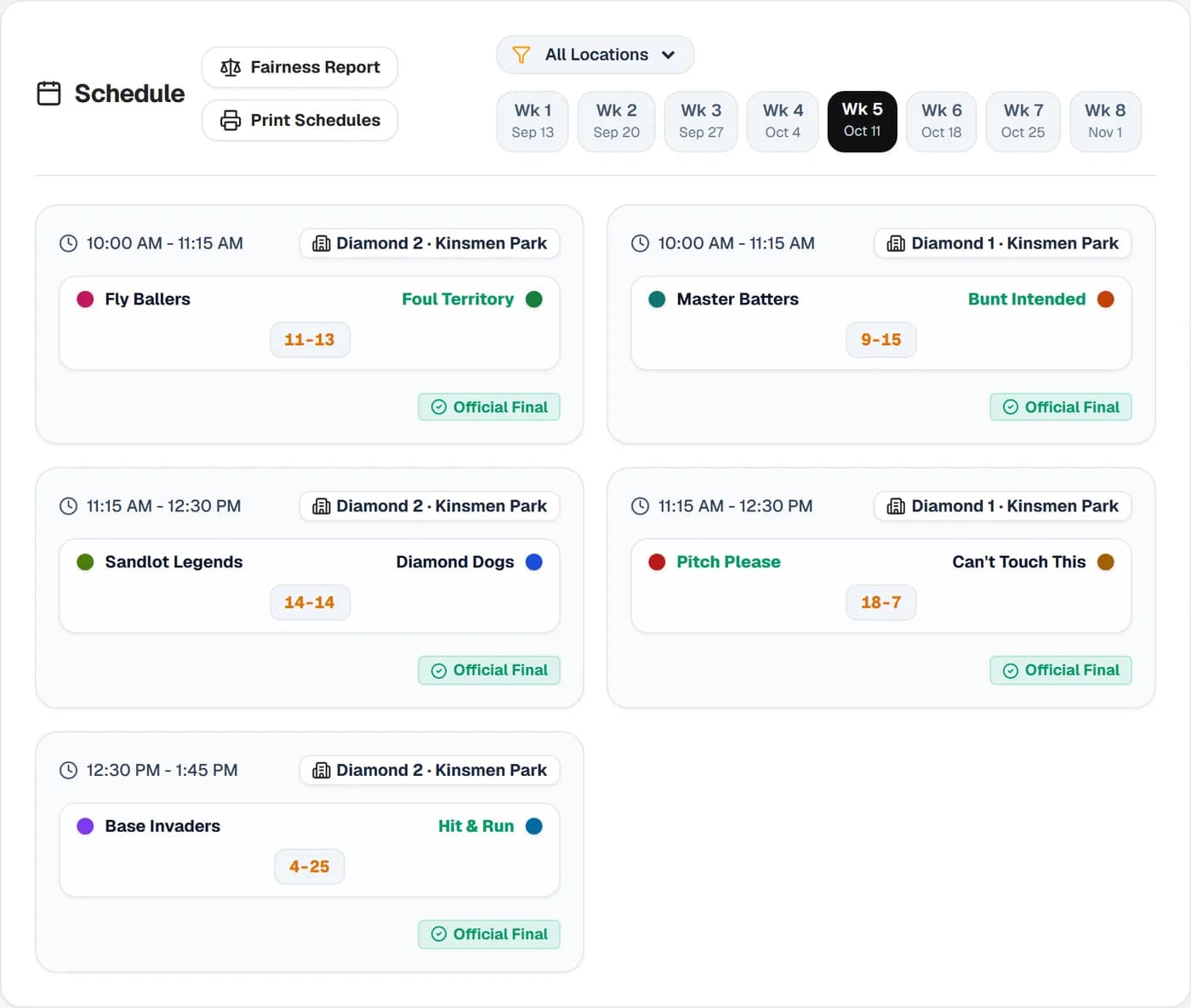Click the building icon in Base Invaders card location

click(322, 770)
